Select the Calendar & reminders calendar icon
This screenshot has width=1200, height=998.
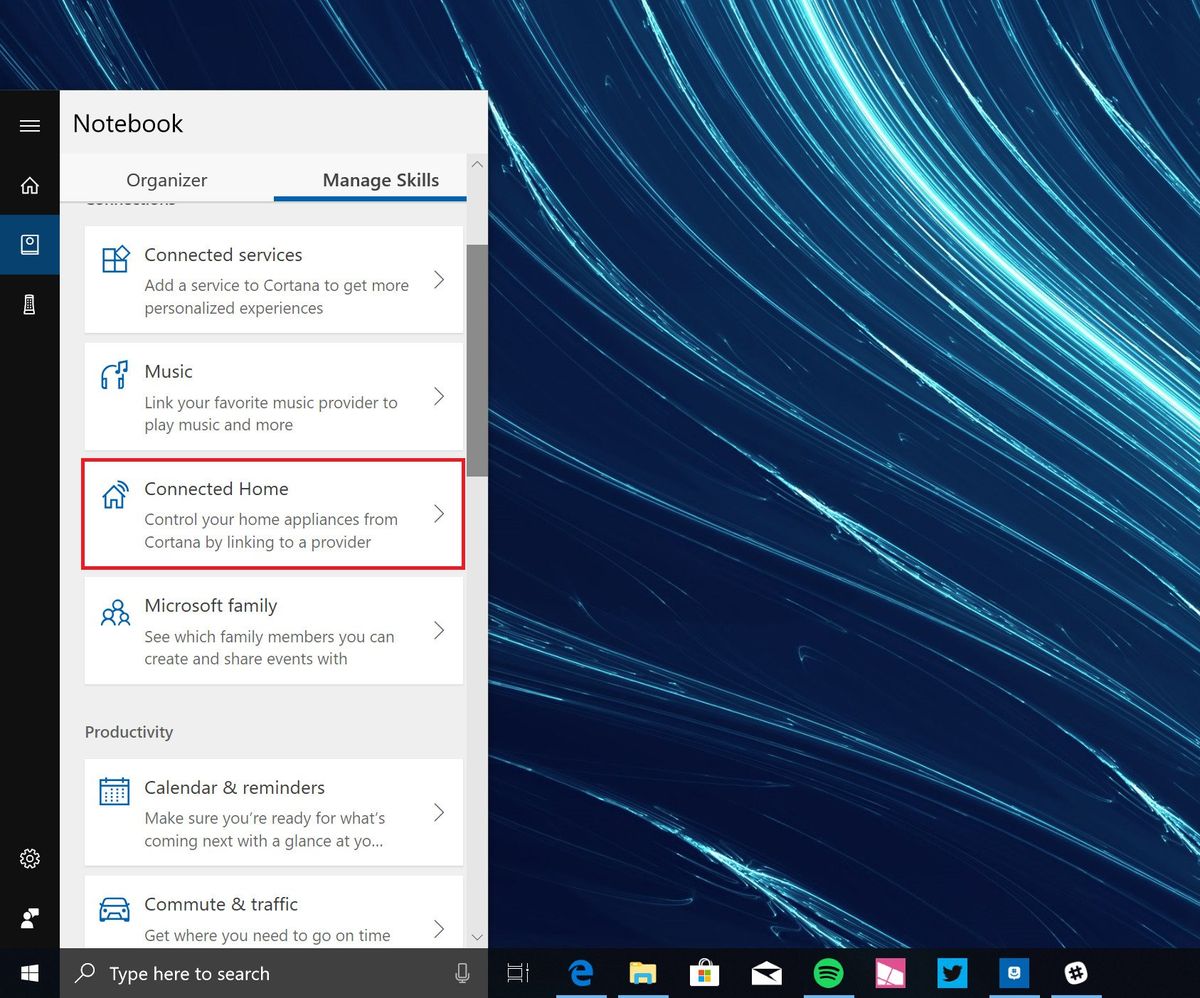pyautogui.click(x=114, y=791)
